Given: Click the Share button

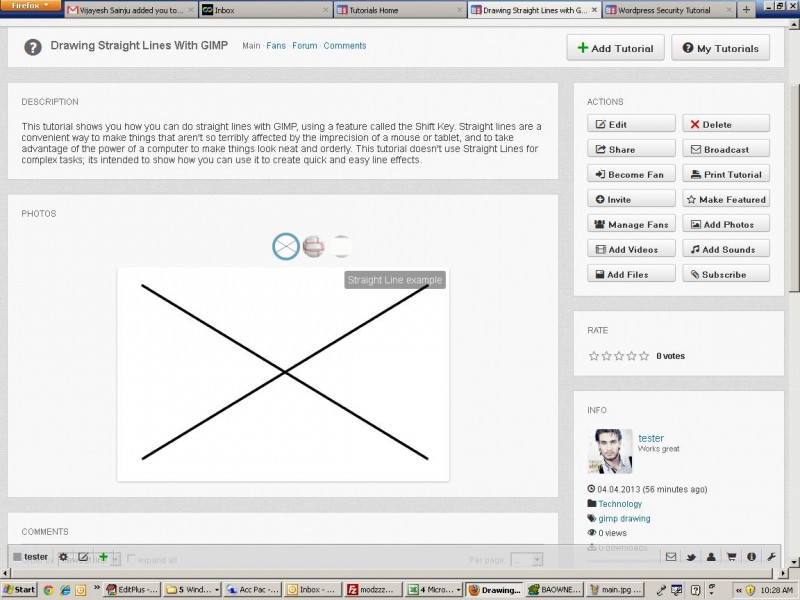Looking at the screenshot, I should 631,149.
